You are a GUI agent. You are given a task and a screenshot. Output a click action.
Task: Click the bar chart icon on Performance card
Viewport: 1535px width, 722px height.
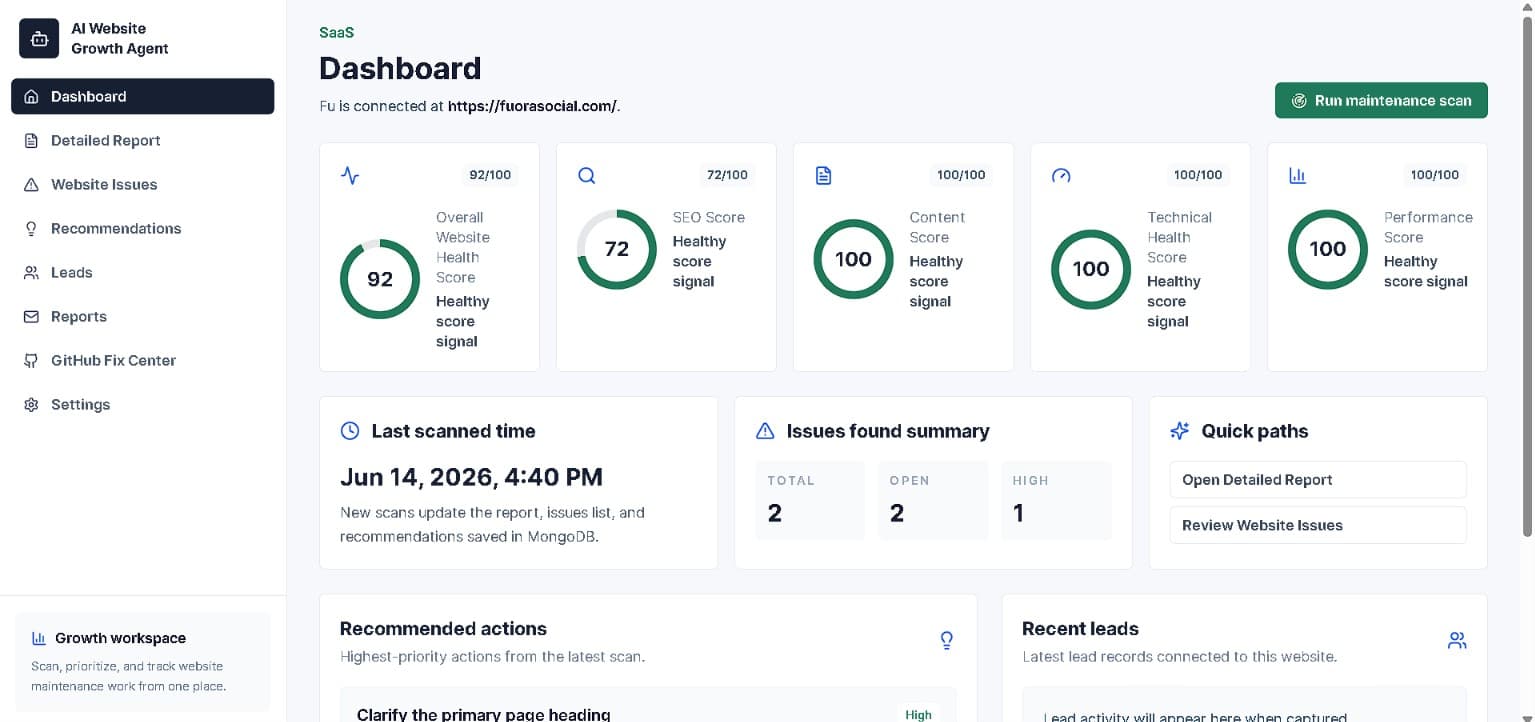[1298, 176]
